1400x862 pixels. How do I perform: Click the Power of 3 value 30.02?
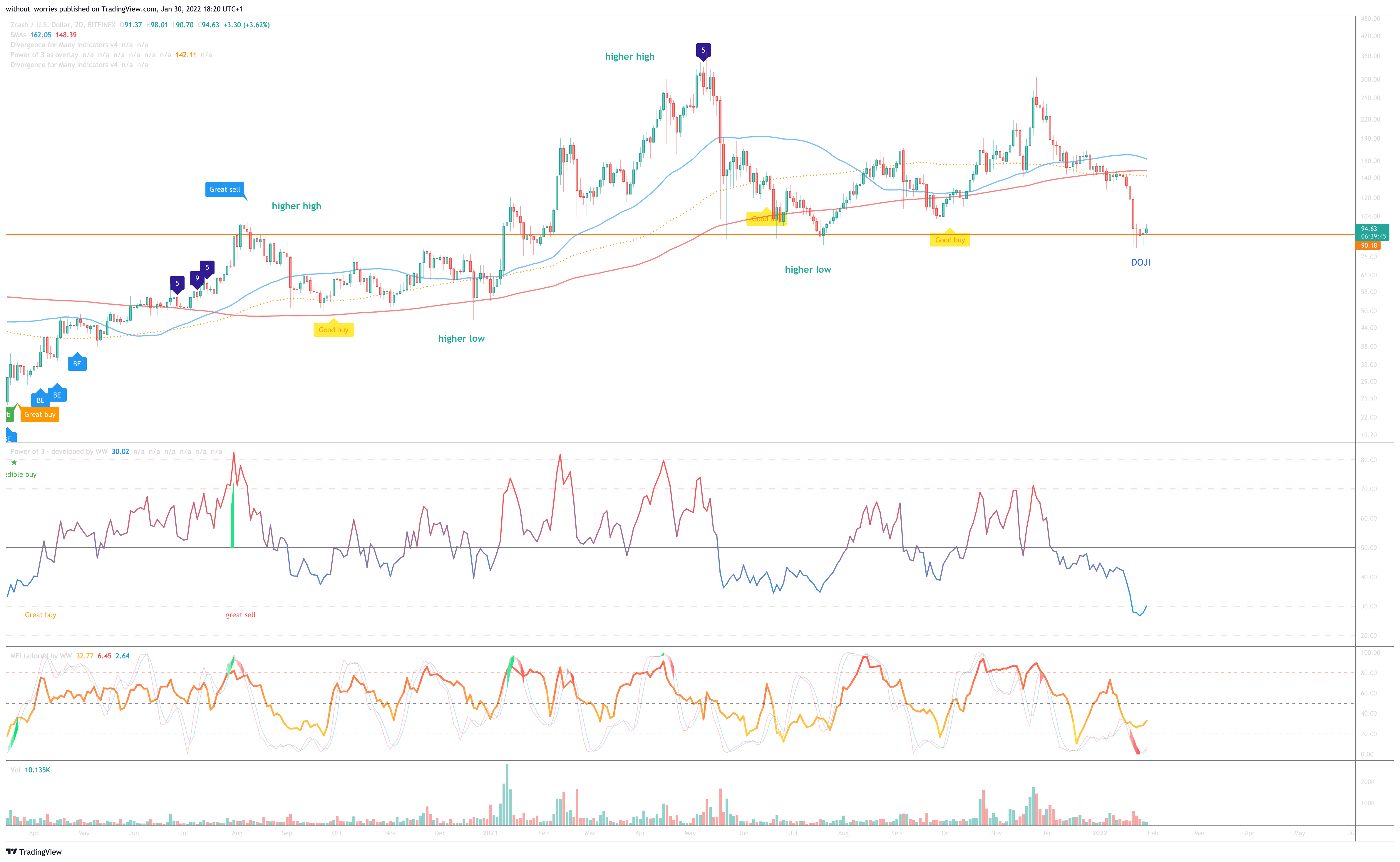[x=120, y=452]
